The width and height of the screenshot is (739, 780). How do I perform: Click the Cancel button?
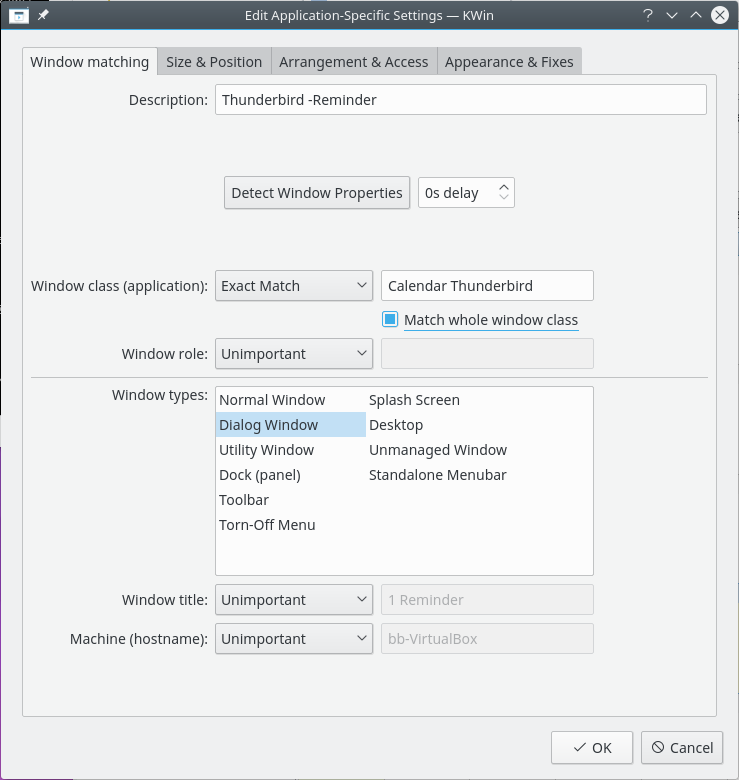point(682,747)
